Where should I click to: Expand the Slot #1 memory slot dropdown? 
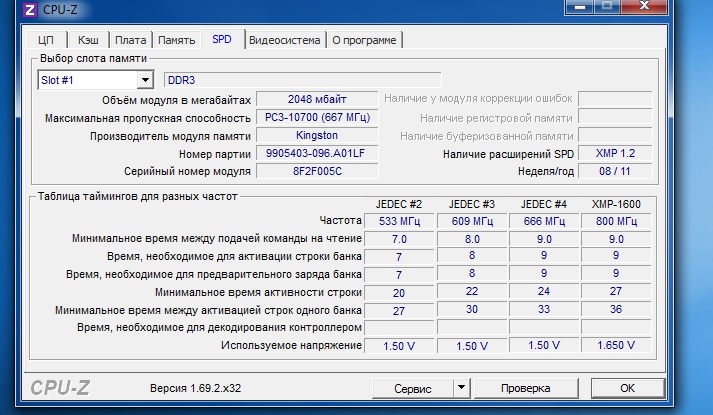point(144,80)
